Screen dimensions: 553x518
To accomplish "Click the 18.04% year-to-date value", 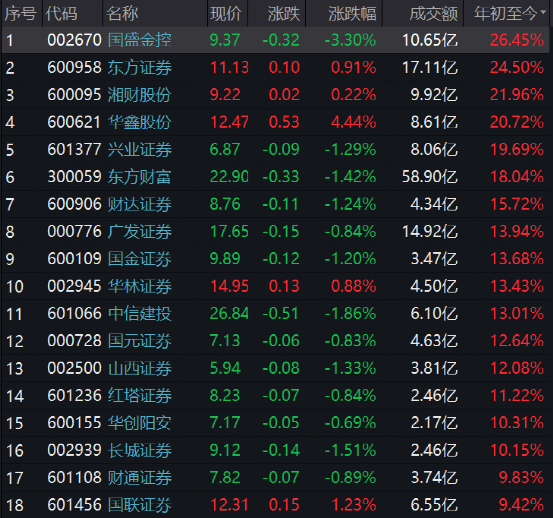I will tap(517, 177).
